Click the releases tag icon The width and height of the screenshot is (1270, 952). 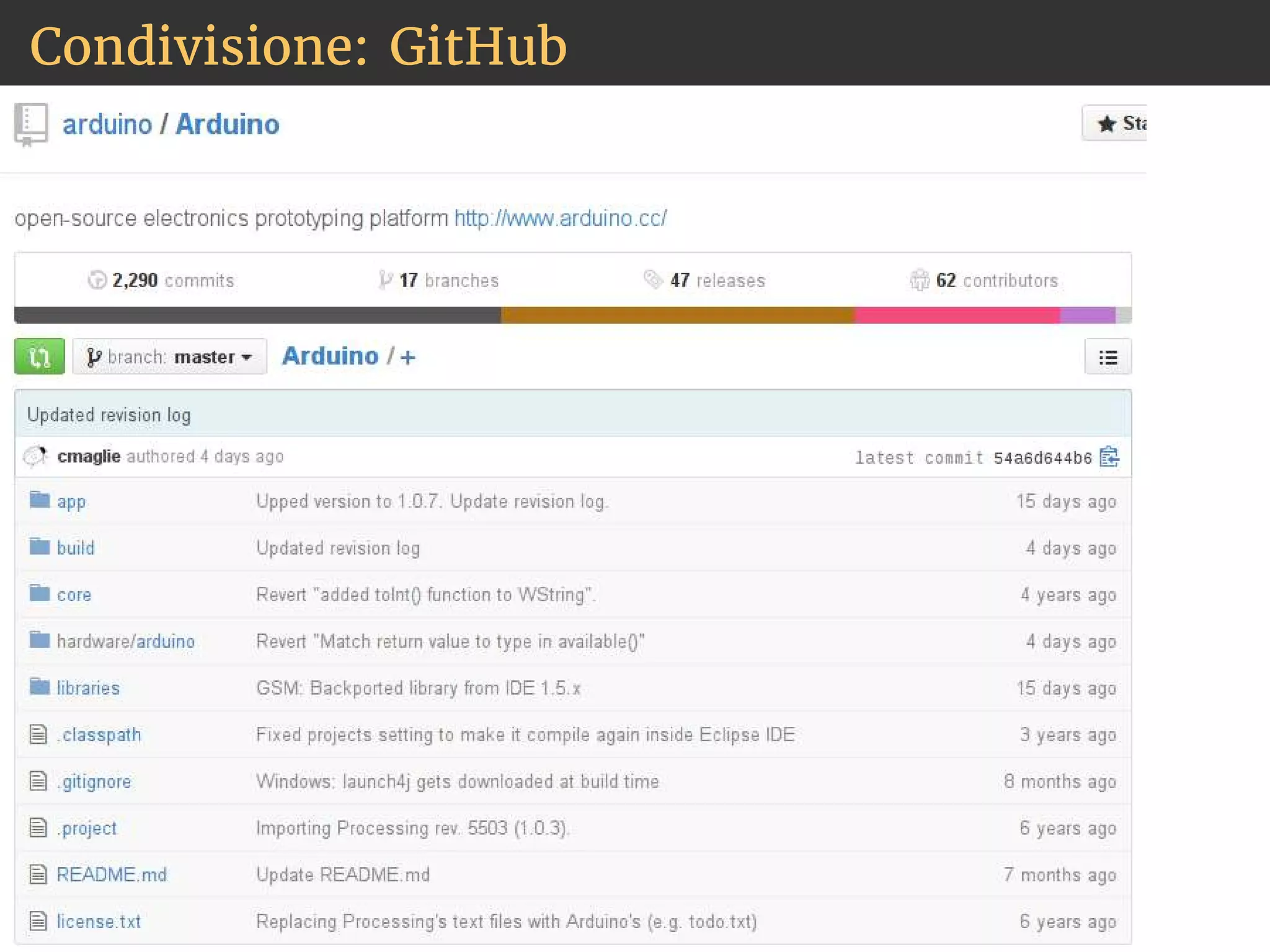pos(653,280)
